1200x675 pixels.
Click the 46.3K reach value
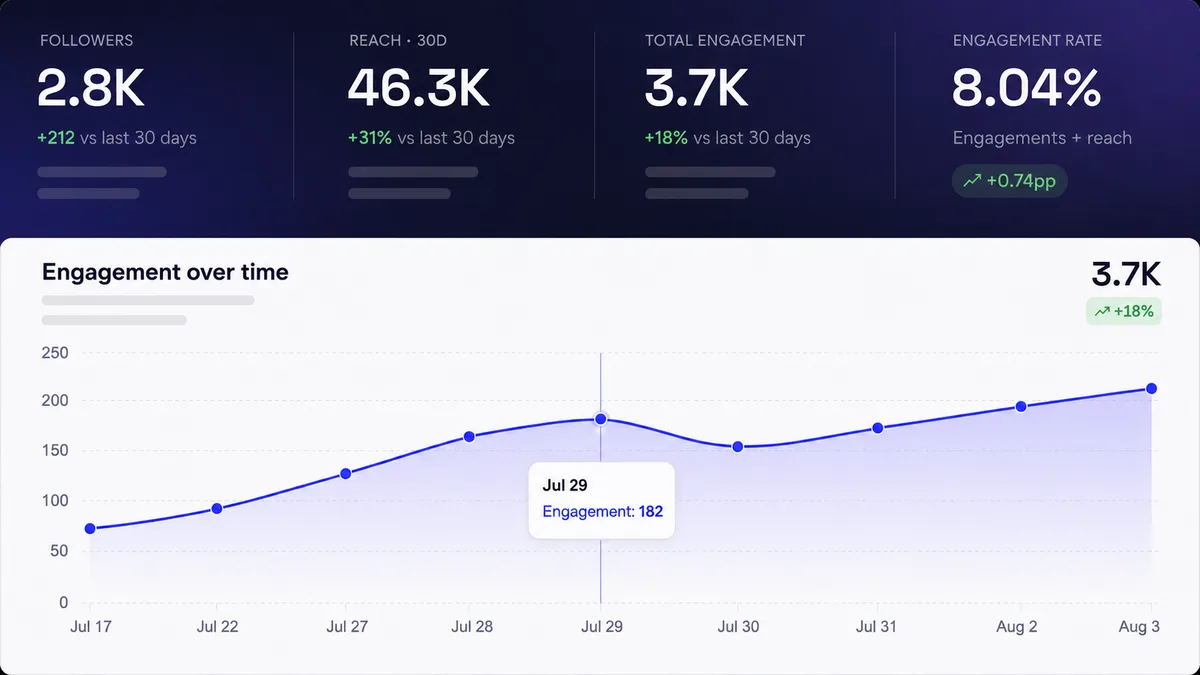pyautogui.click(x=418, y=88)
